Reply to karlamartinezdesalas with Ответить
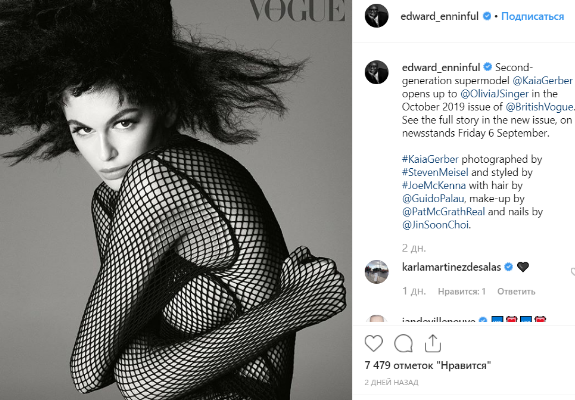This screenshot has height=400, width=575. point(516,291)
